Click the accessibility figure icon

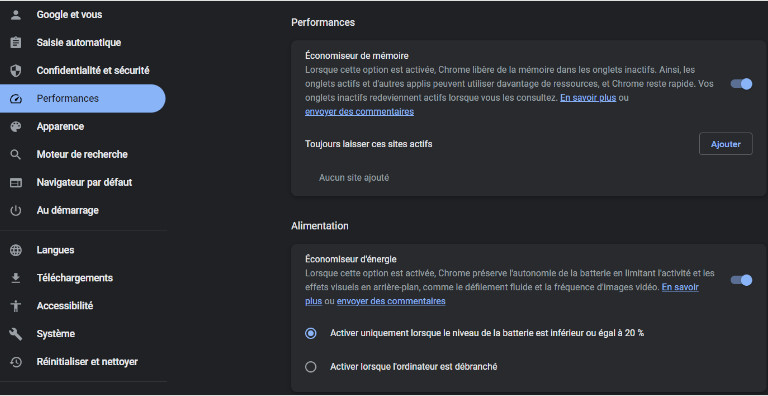pyautogui.click(x=16, y=306)
